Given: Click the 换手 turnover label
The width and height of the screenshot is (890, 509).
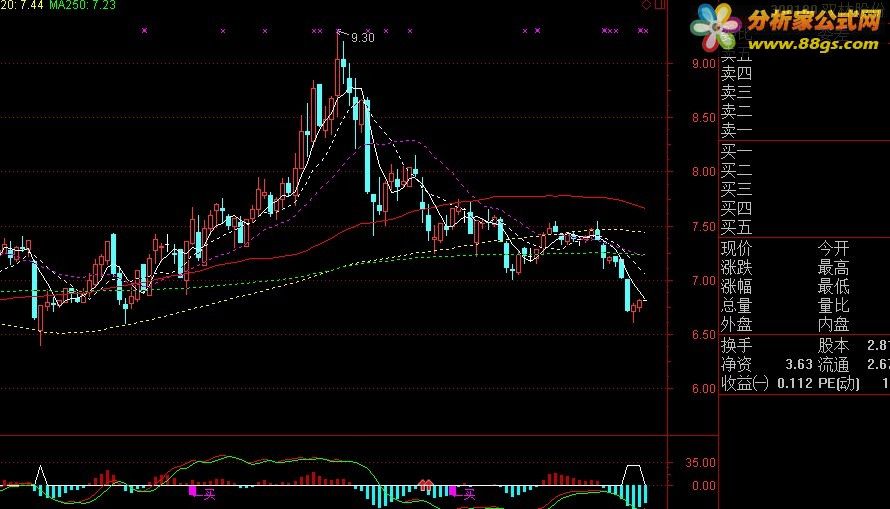Looking at the screenshot, I should pos(736,345).
